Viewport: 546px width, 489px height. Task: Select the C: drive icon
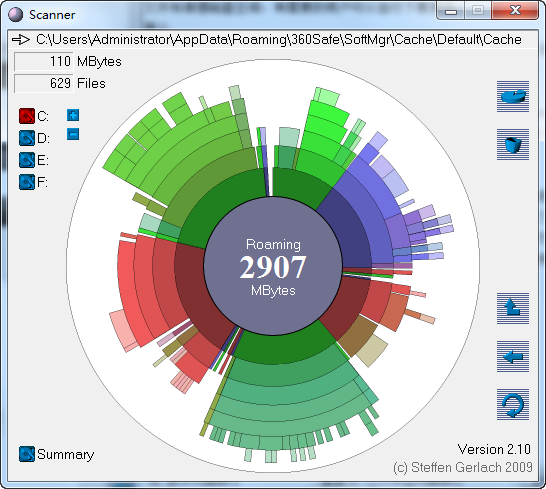coord(27,116)
